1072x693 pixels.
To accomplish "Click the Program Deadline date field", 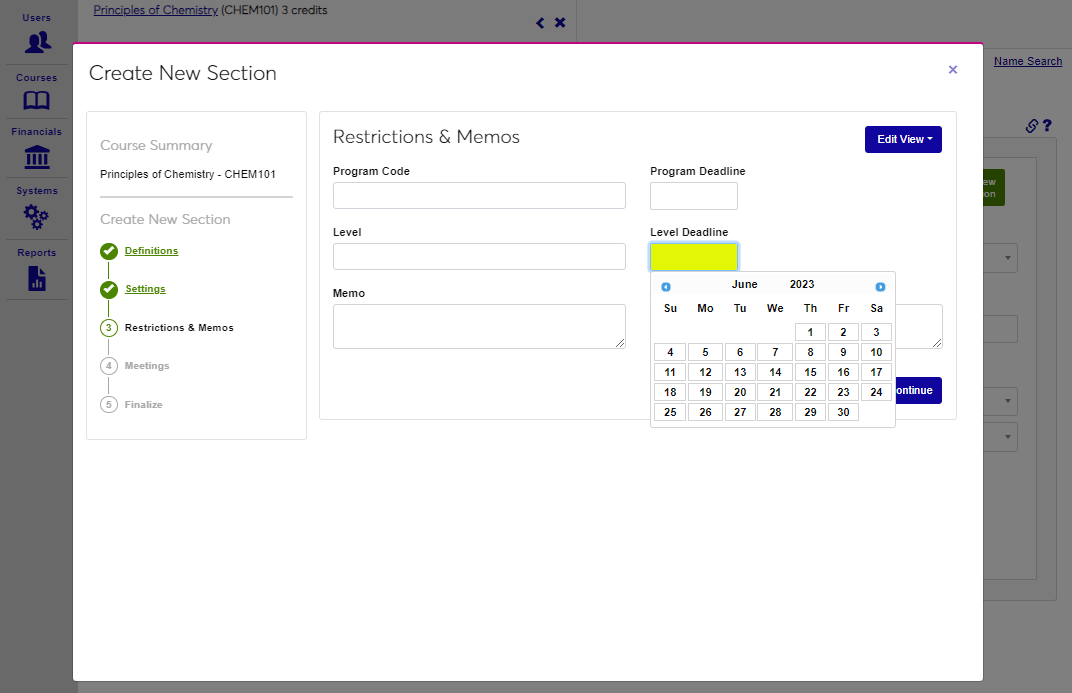I will (x=694, y=196).
